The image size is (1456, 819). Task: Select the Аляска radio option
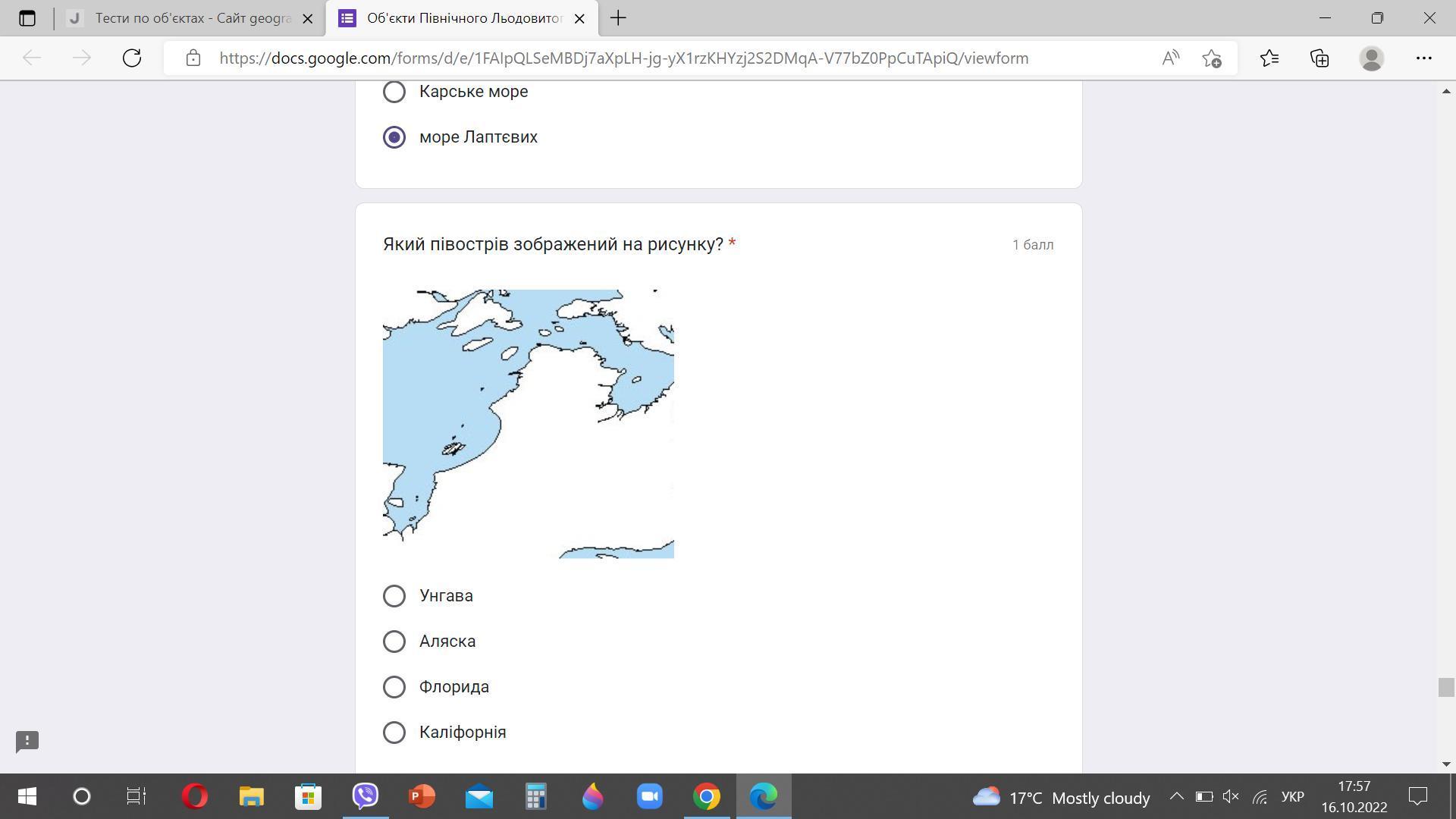pyautogui.click(x=394, y=642)
